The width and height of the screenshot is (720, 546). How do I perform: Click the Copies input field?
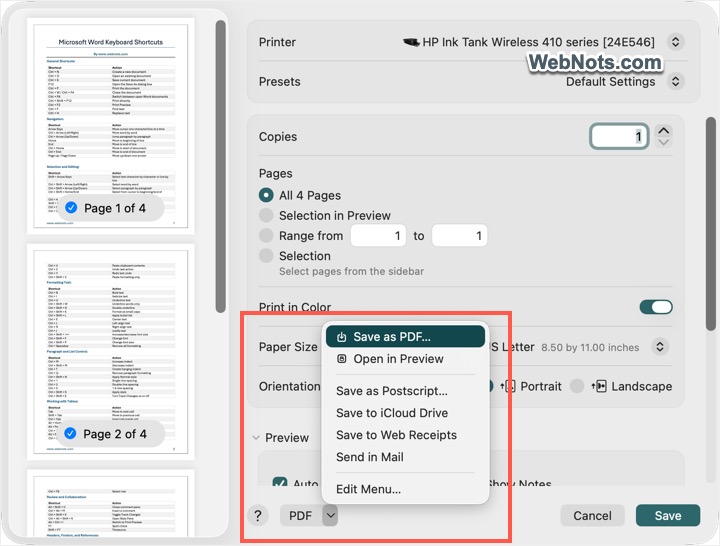click(x=619, y=136)
